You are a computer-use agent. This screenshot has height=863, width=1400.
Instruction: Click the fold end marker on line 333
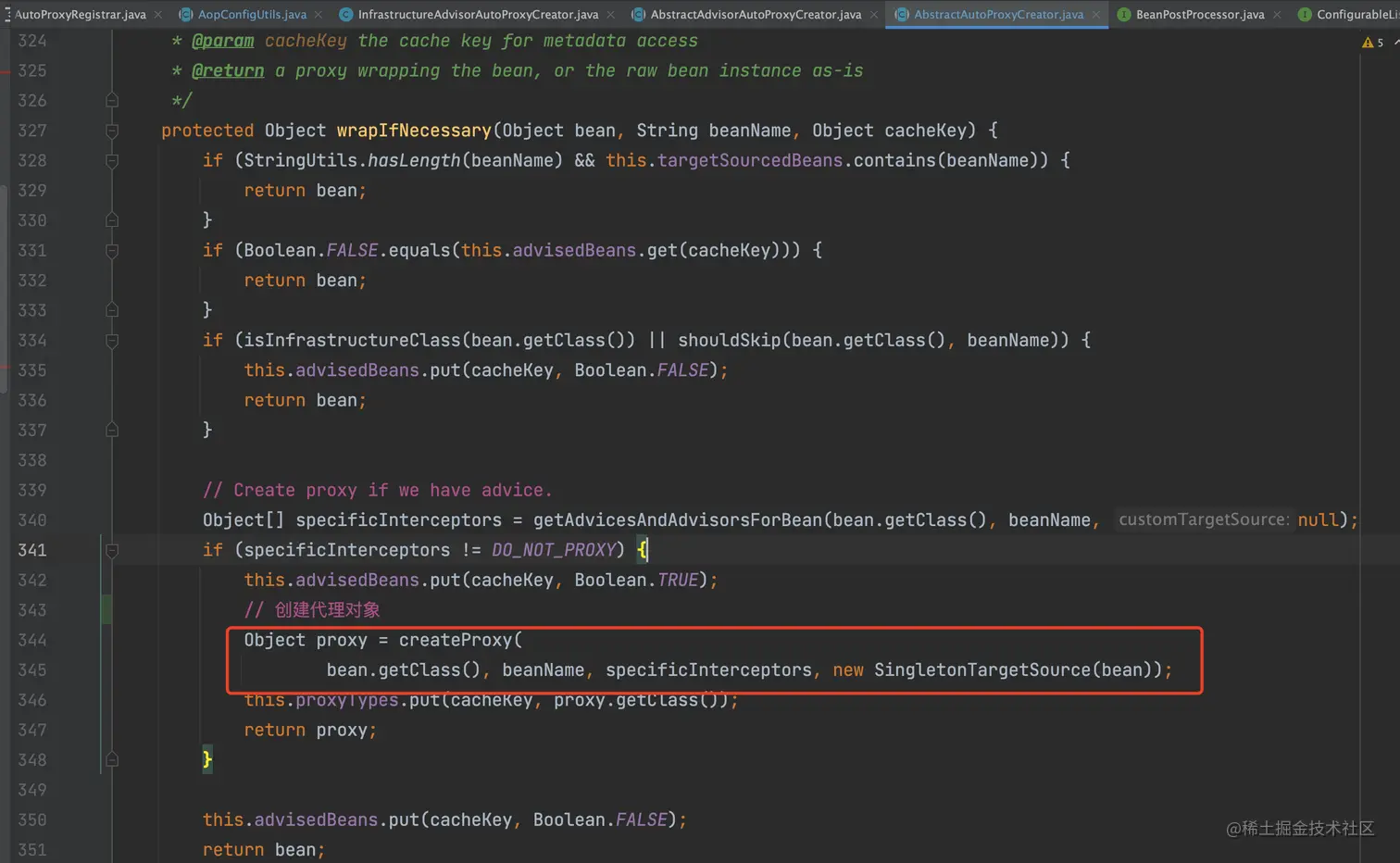coord(112,310)
